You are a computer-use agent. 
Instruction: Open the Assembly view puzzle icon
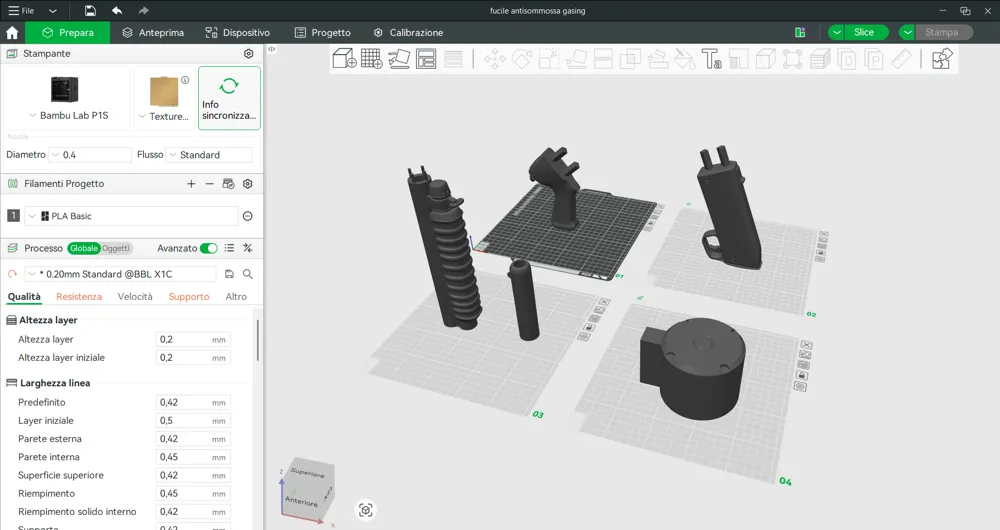click(941, 59)
